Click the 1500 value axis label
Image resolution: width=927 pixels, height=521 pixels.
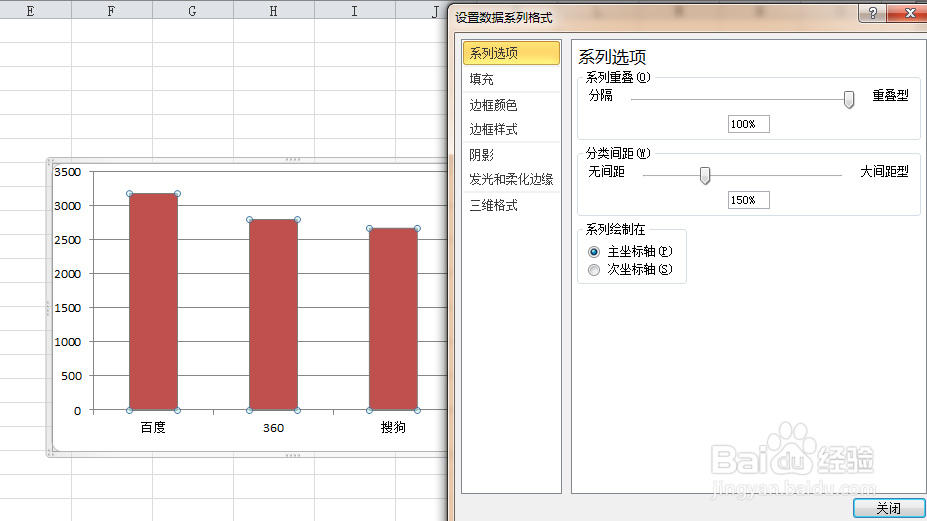coord(67,308)
